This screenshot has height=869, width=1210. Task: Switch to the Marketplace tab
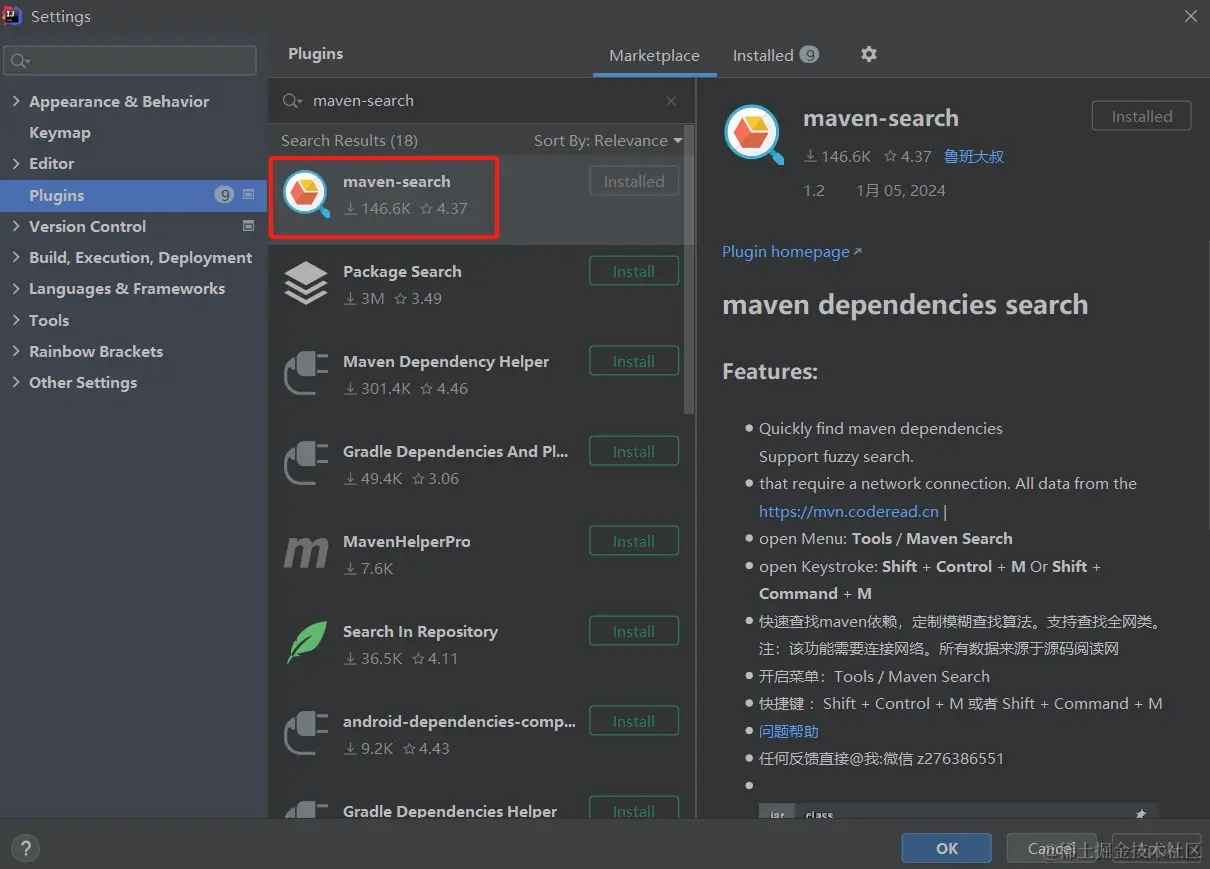(x=654, y=56)
